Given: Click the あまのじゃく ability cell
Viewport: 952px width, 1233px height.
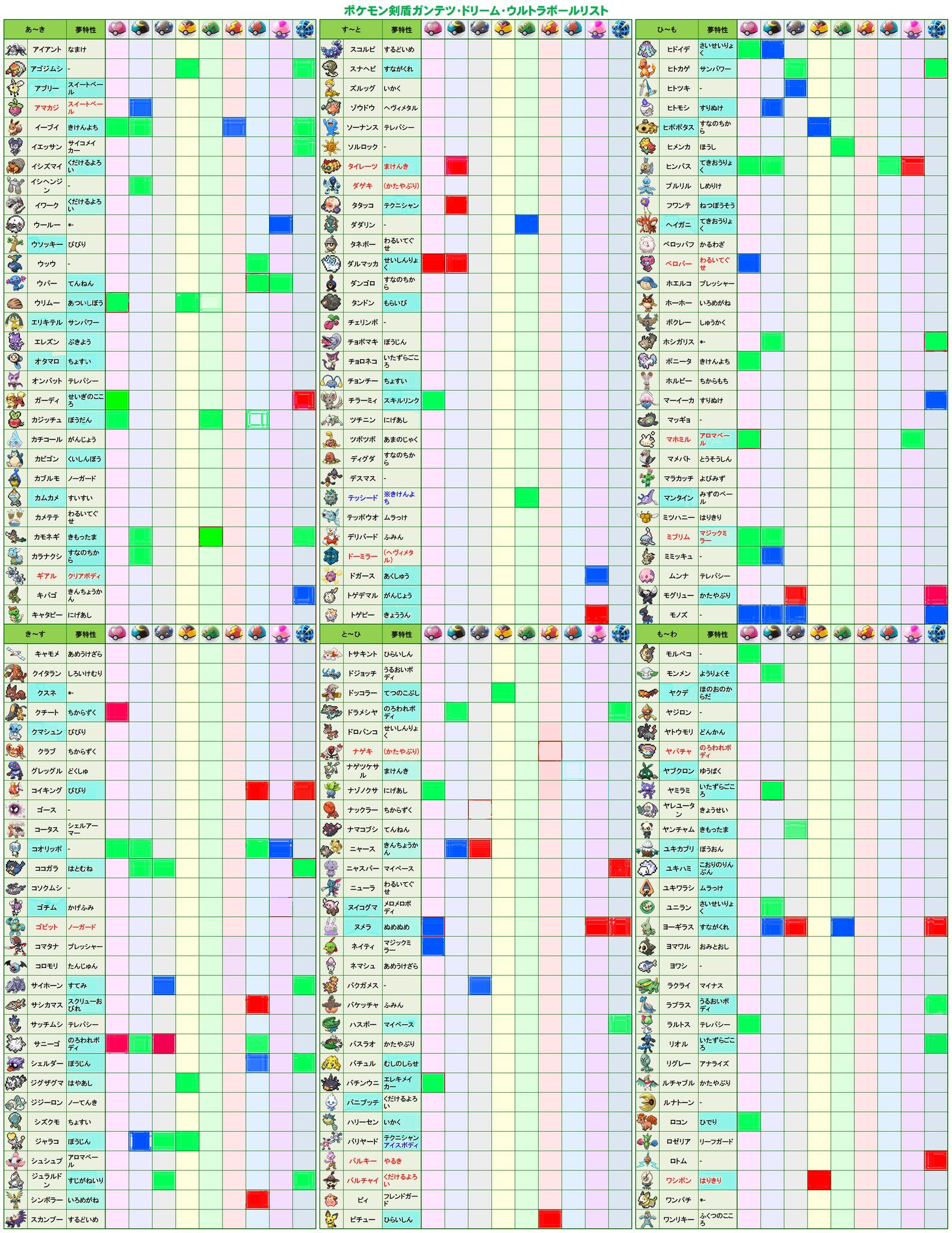Looking at the screenshot, I should [401, 439].
